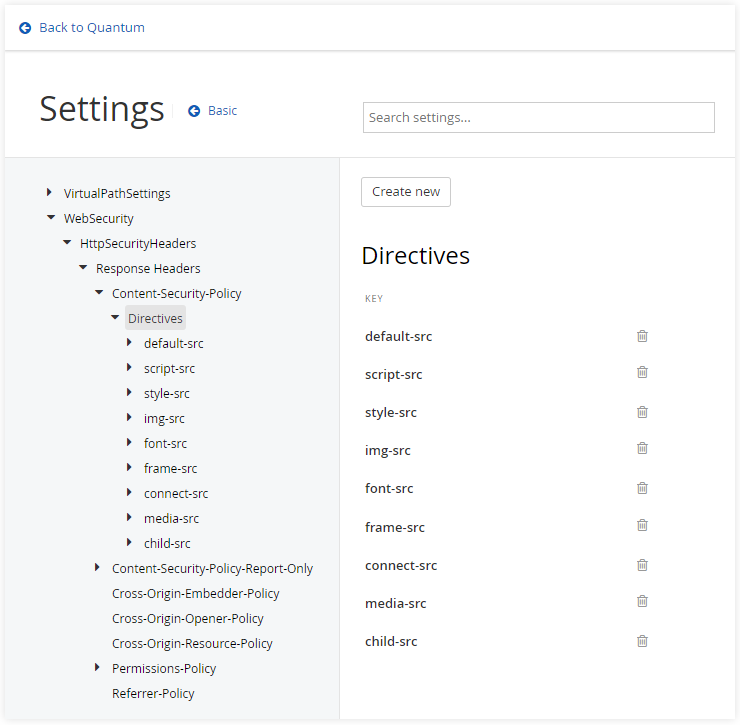Switch to Basic settings view
Screen dimensions: 740x725
[x=213, y=111]
